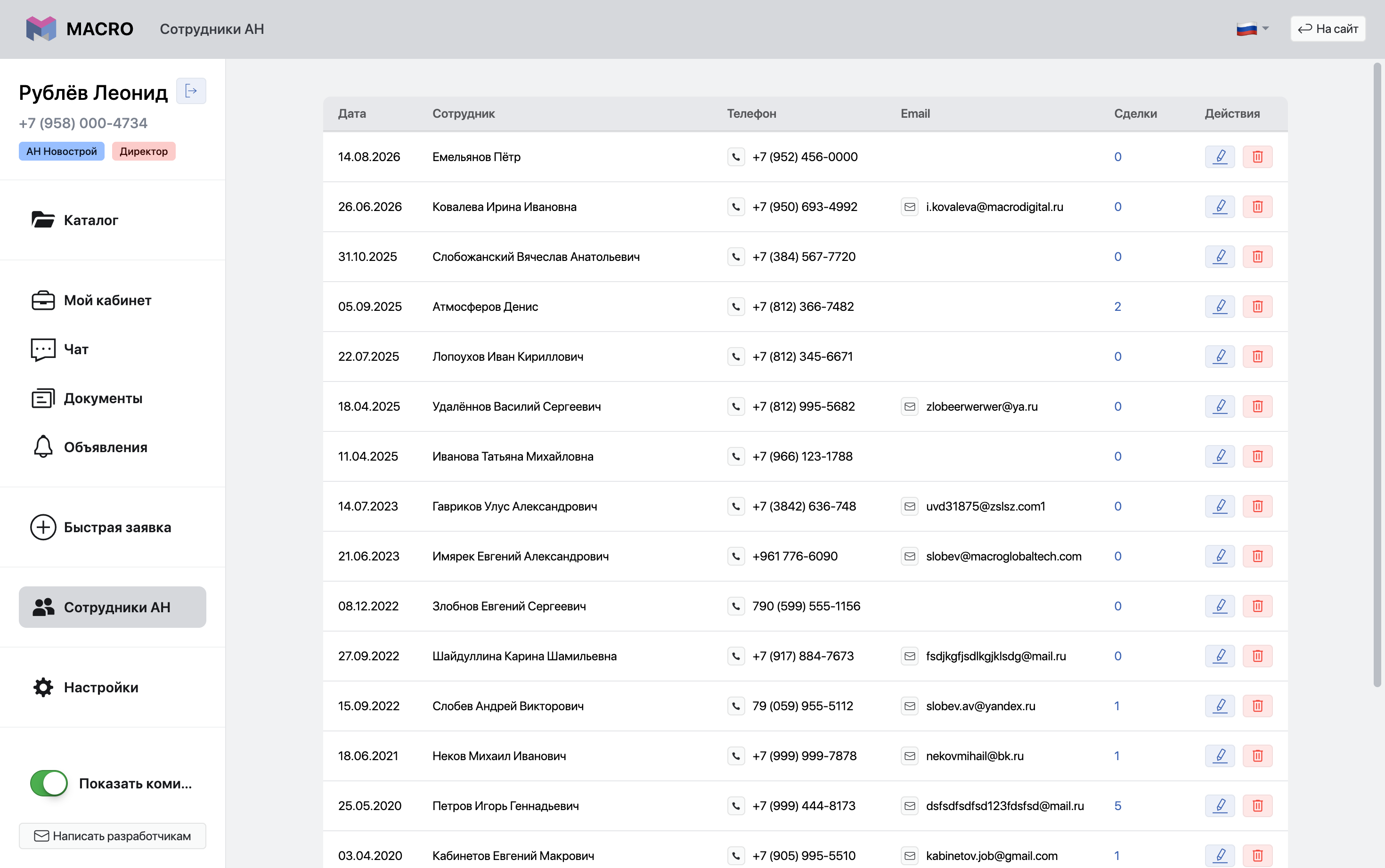
Task: Click user phone +7 (958) 000-4734
Action: pyautogui.click(x=83, y=123)
